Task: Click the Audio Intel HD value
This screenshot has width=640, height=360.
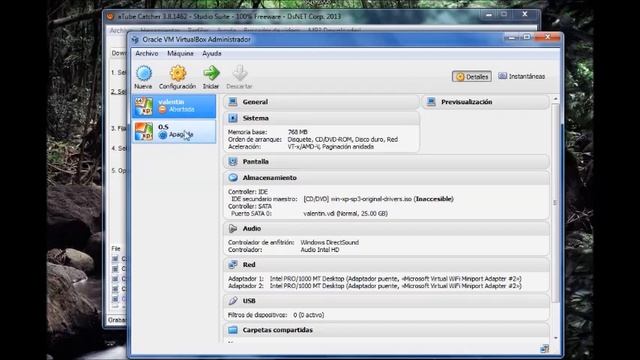Action: tap(320, 250)
